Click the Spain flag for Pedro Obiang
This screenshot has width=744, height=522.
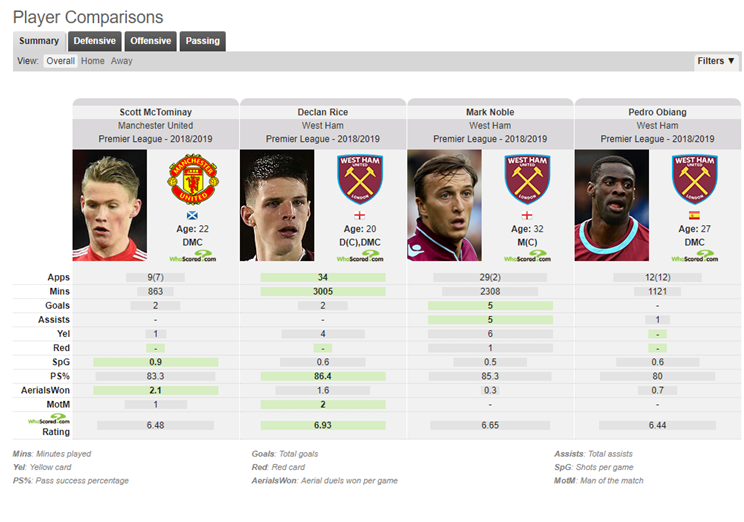(694, 215)
